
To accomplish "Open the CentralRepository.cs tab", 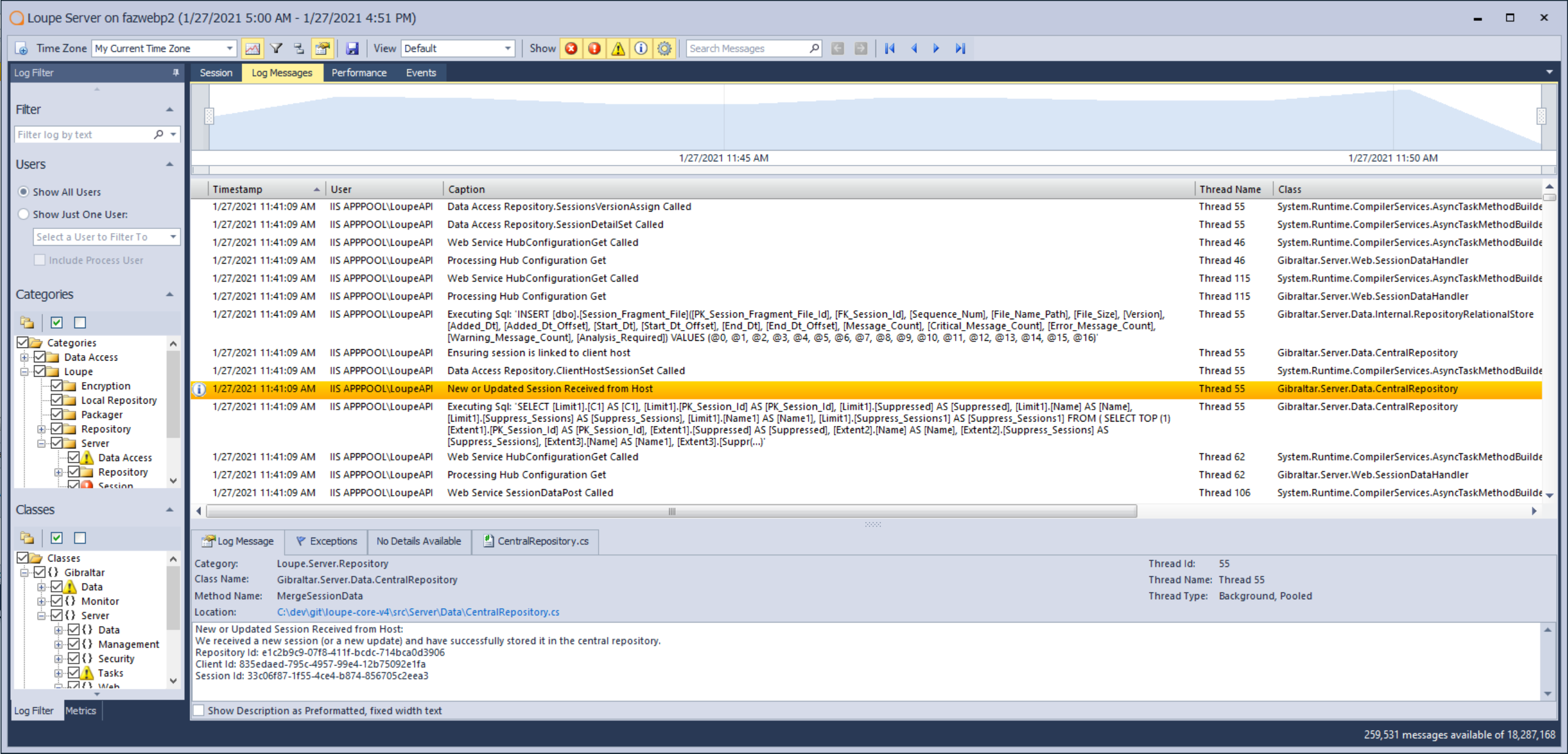I will point(536,542).
